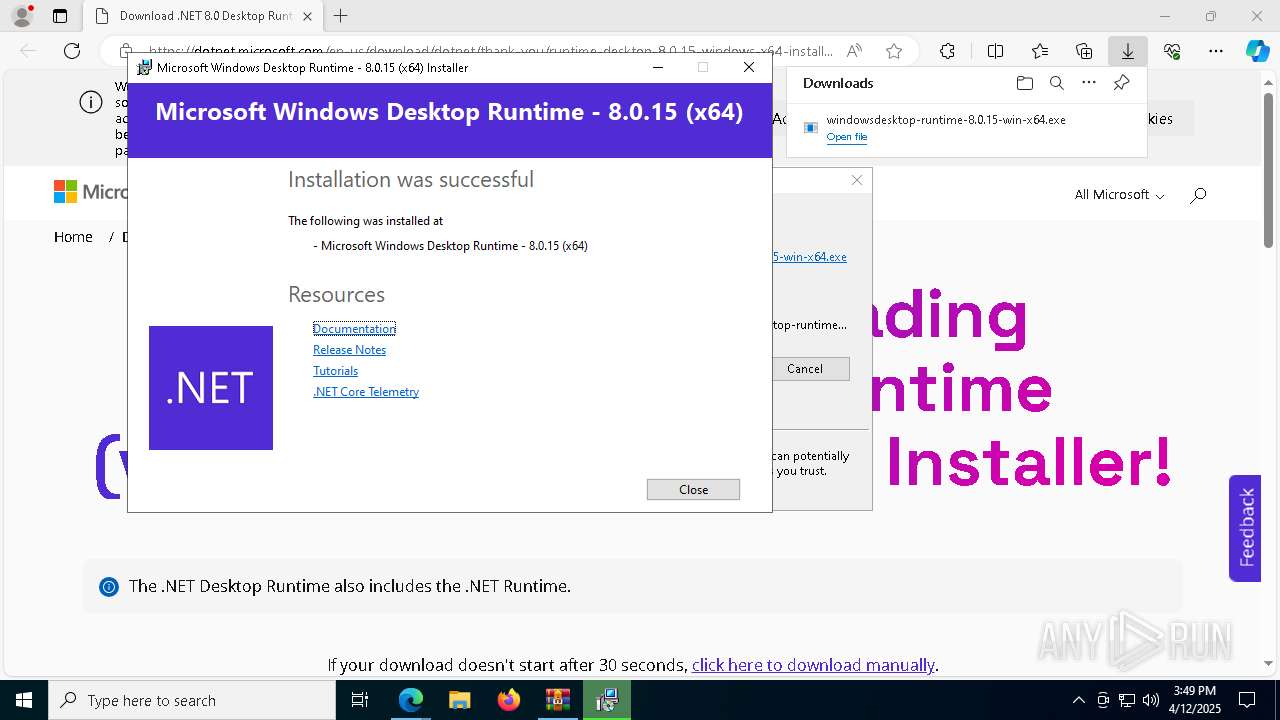
Task: Click Open file link for downloaded runtime
Action: [846, 137]
